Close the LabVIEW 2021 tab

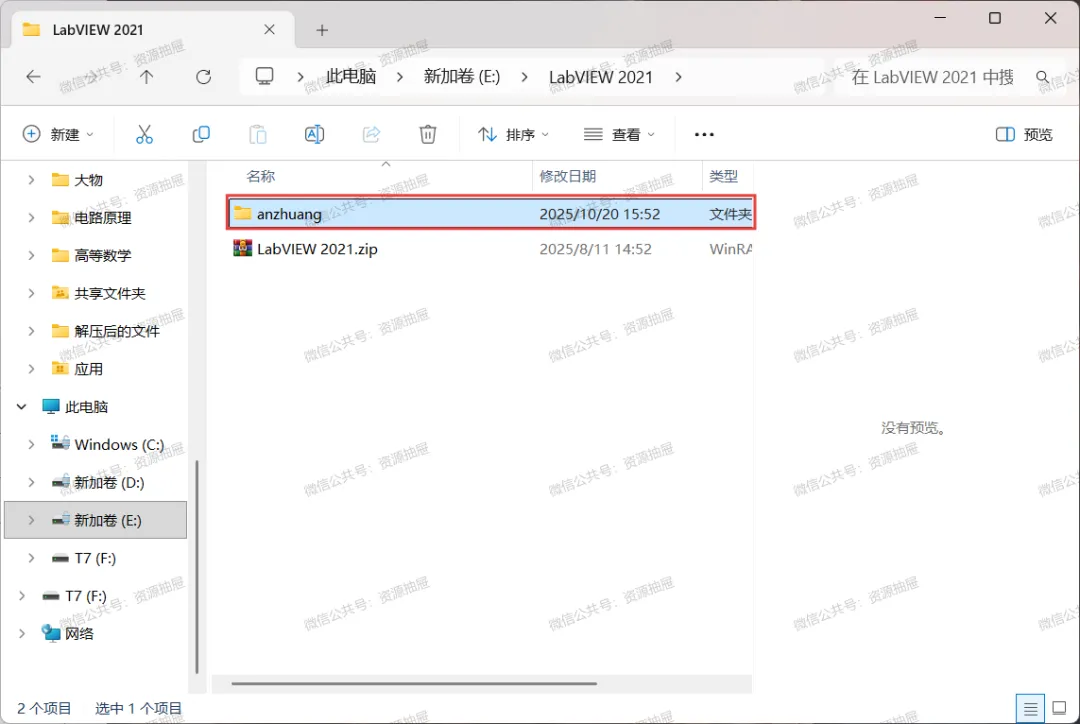(269, 30)
